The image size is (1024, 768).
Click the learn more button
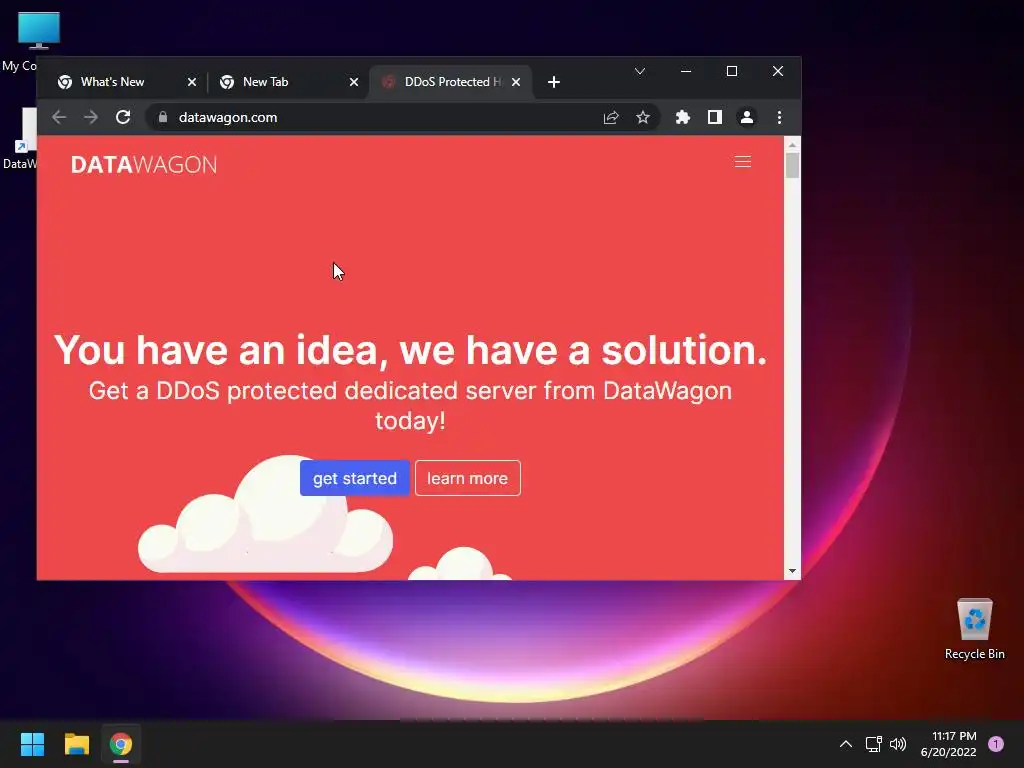[x=468, y=478]
